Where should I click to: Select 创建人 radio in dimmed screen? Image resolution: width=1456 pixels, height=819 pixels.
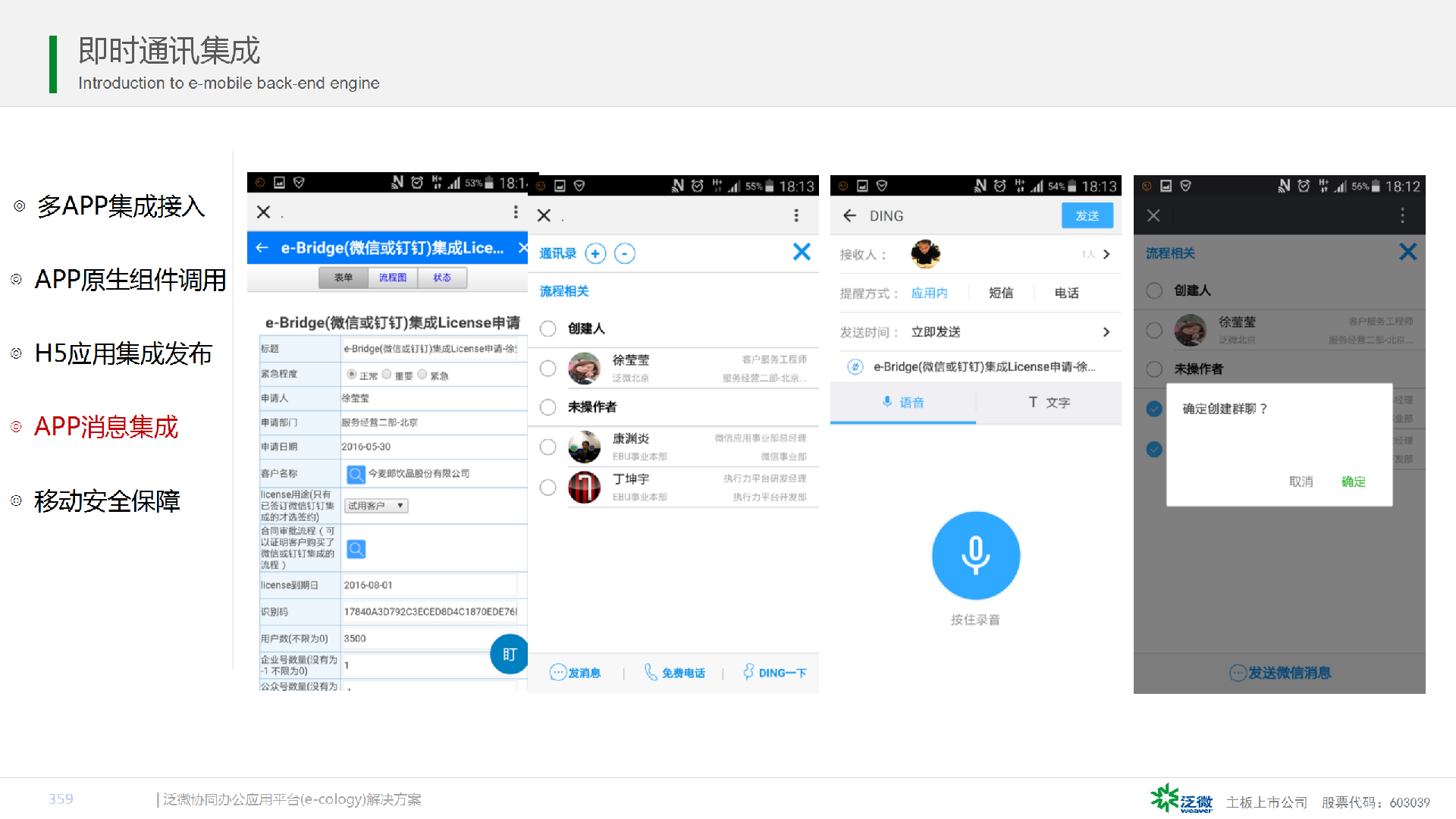[1154, 290]
